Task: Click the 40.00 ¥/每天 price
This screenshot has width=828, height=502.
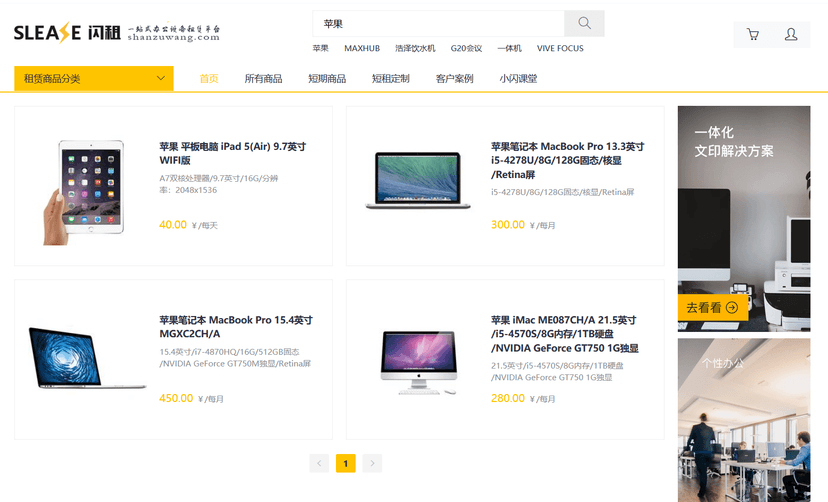Action: pyautogui.click(x=188, y=225)
